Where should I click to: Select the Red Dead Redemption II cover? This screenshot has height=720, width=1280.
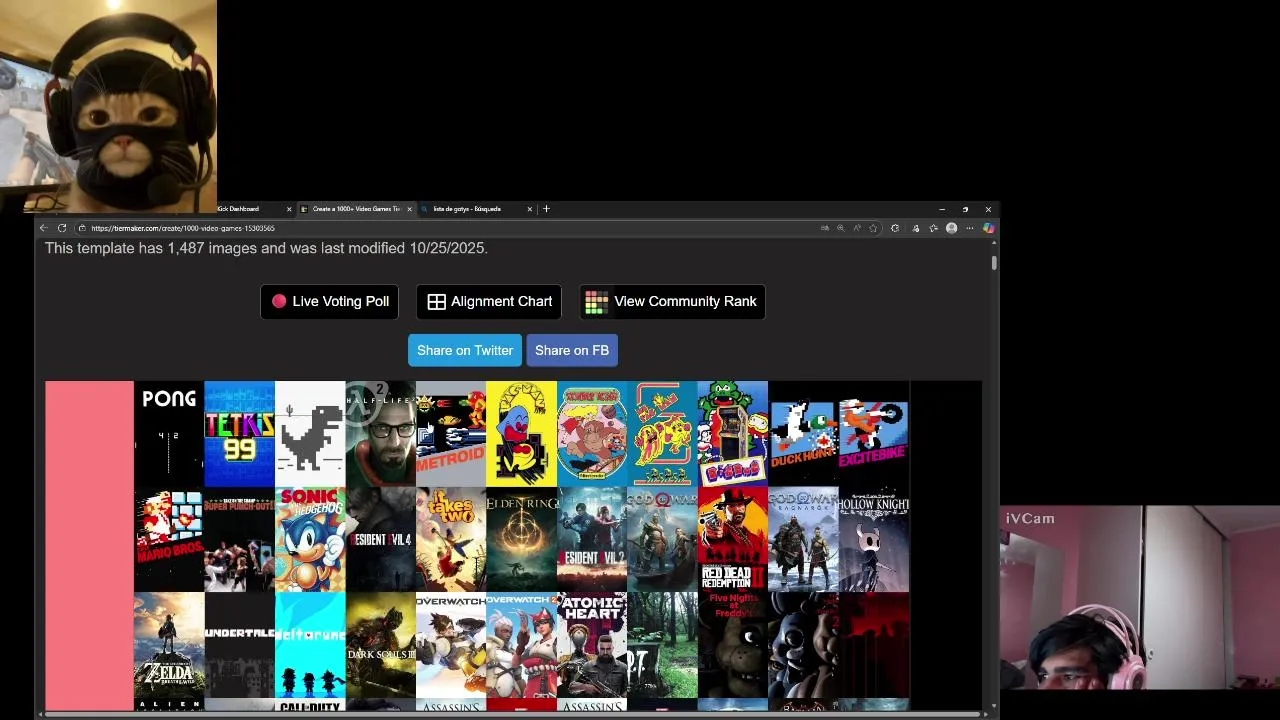point(733,539)
